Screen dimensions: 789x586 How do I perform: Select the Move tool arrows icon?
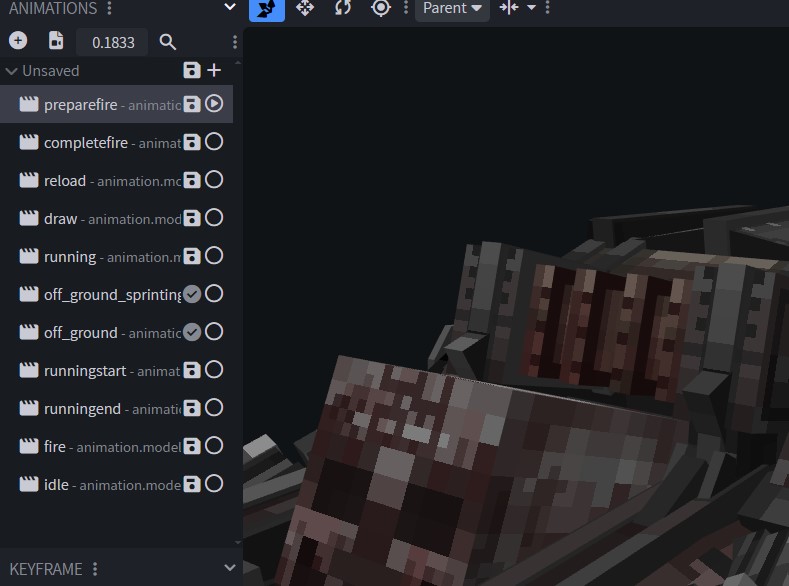(305, 8)
